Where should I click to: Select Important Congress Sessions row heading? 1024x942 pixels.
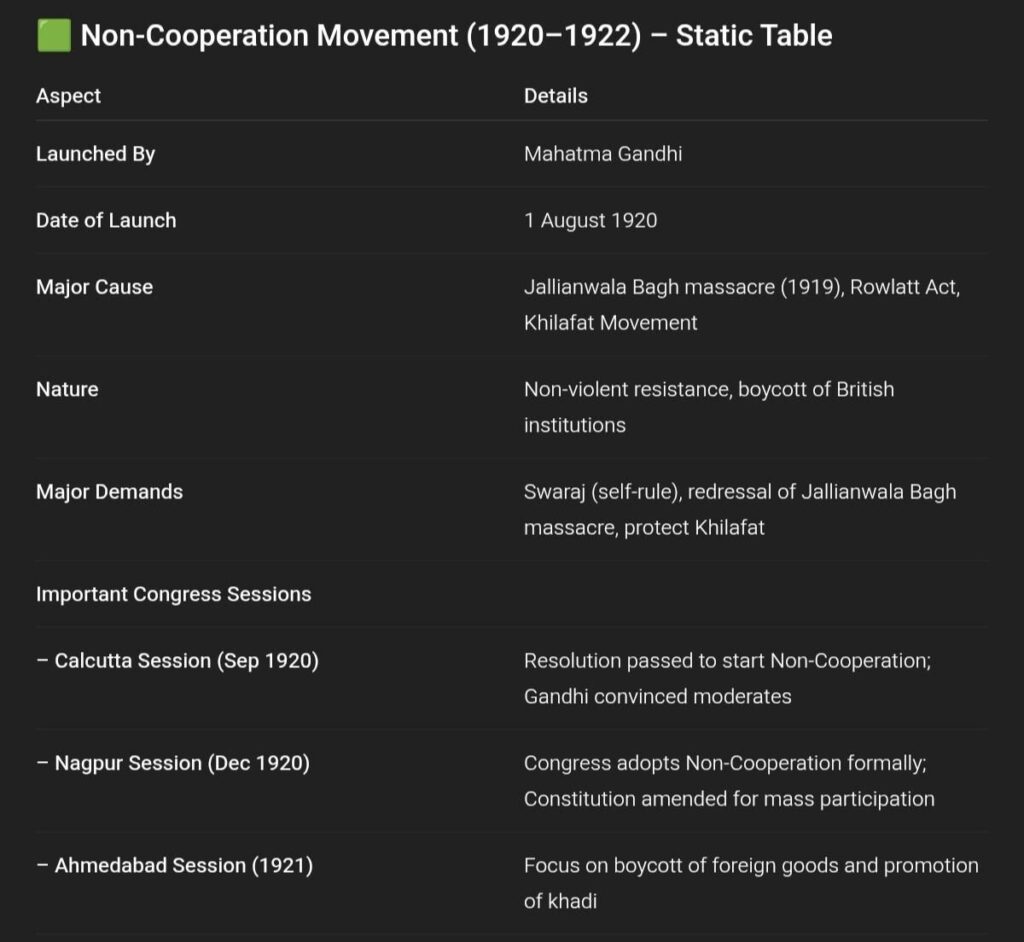pyautogui.click(x=174, y=594)
